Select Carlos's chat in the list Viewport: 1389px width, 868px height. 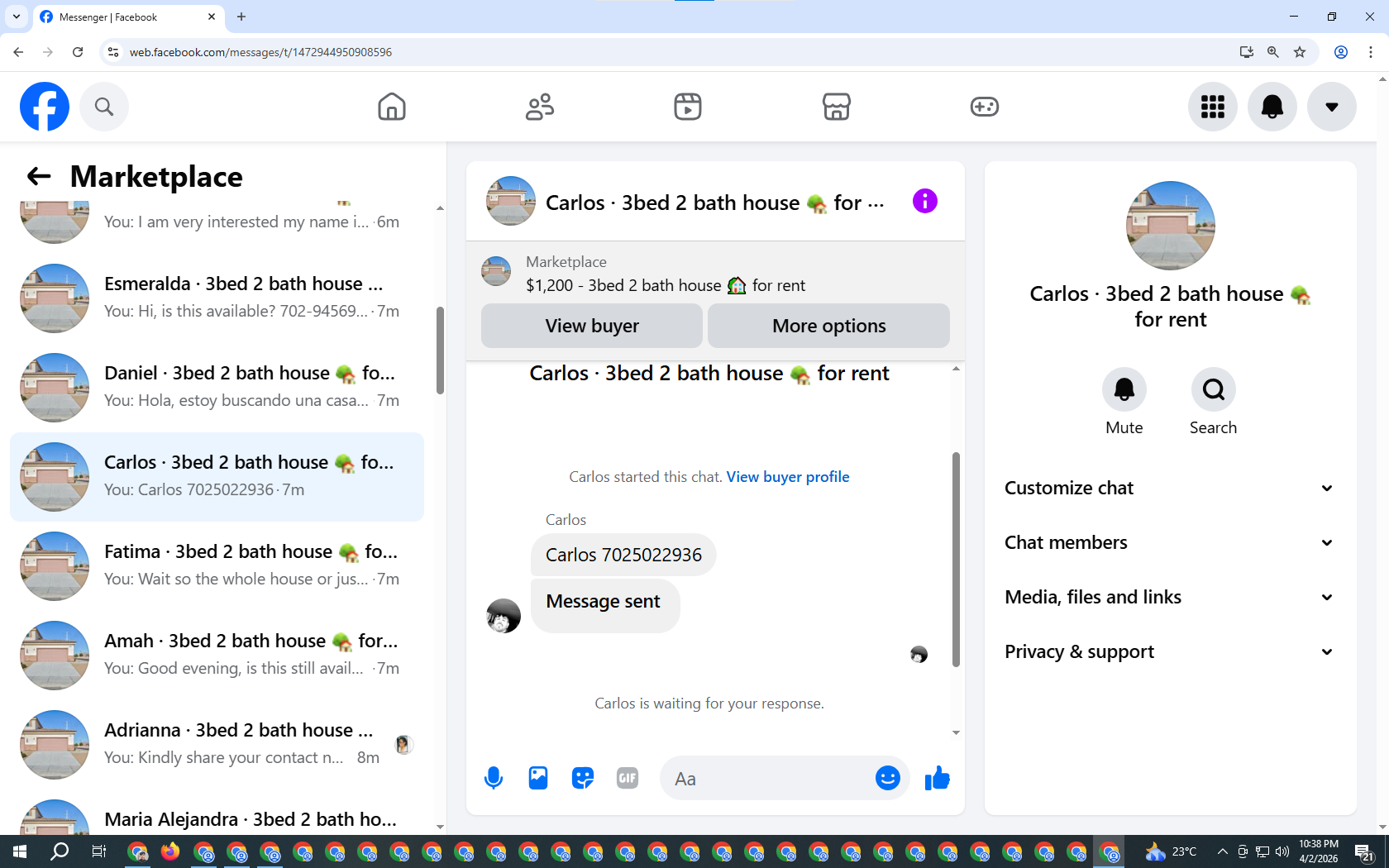[217, 477]
